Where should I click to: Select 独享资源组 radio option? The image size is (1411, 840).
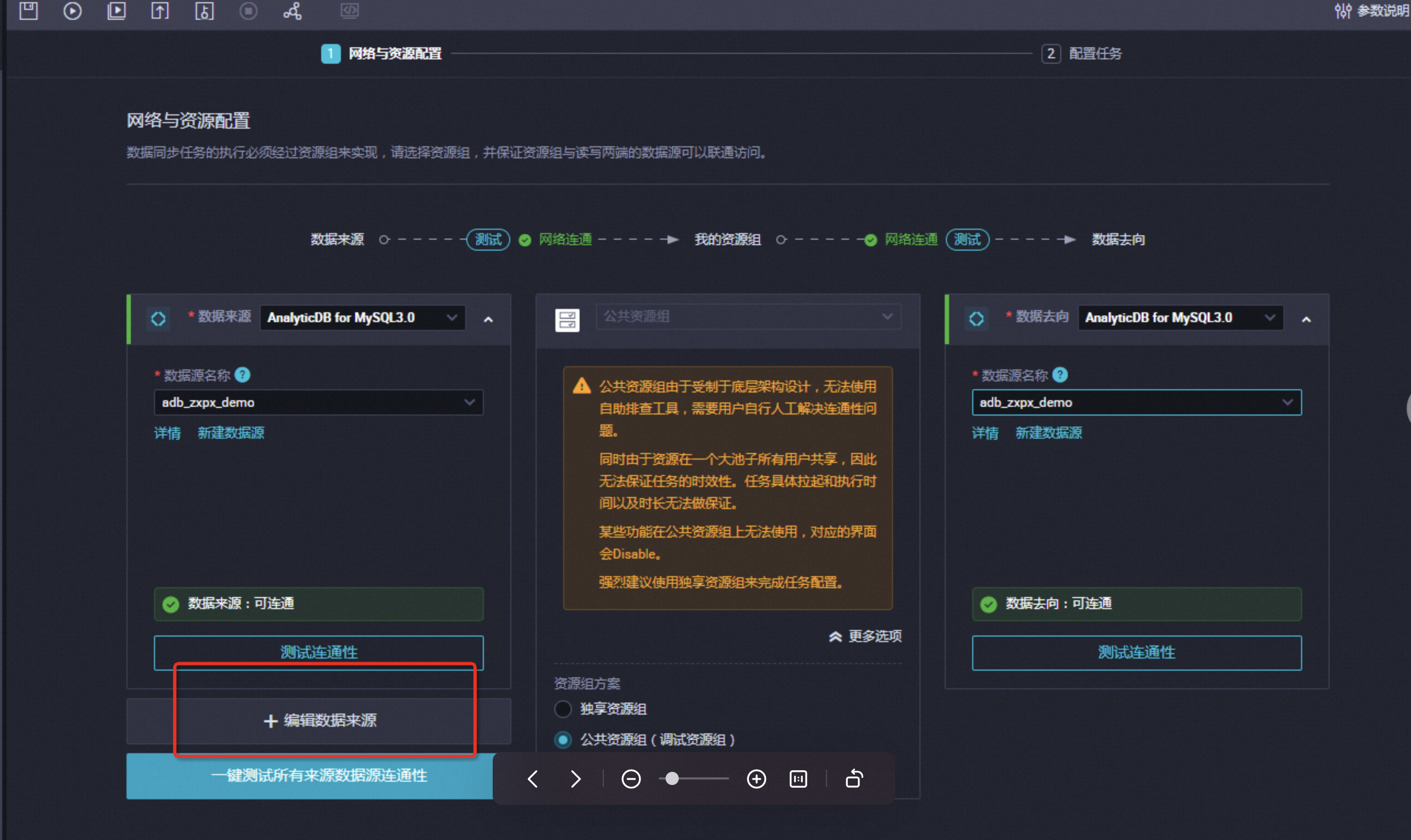pyautogui.click(x=563, y=709)
